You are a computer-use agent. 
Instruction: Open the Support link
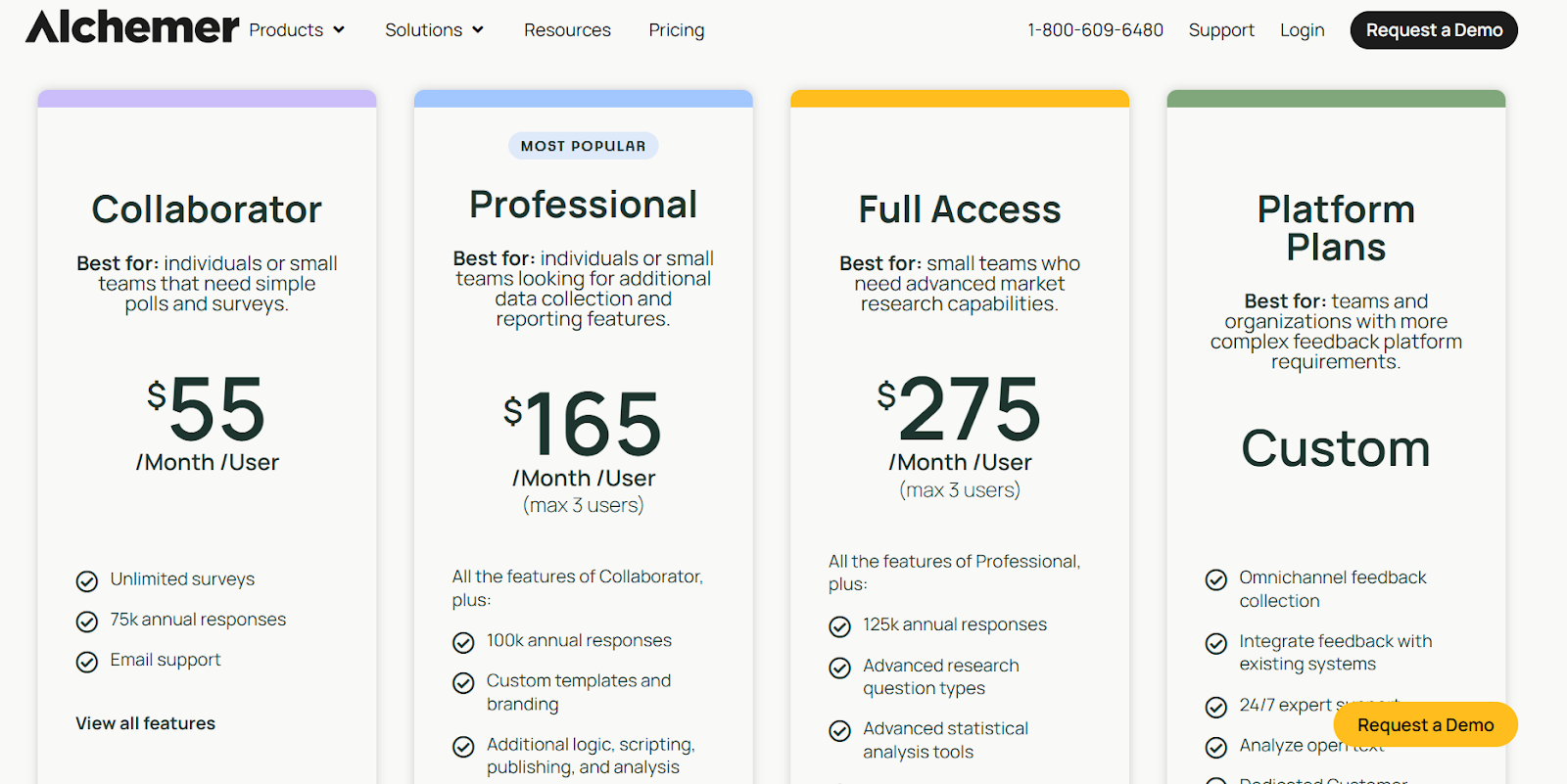pos(1221,30)
